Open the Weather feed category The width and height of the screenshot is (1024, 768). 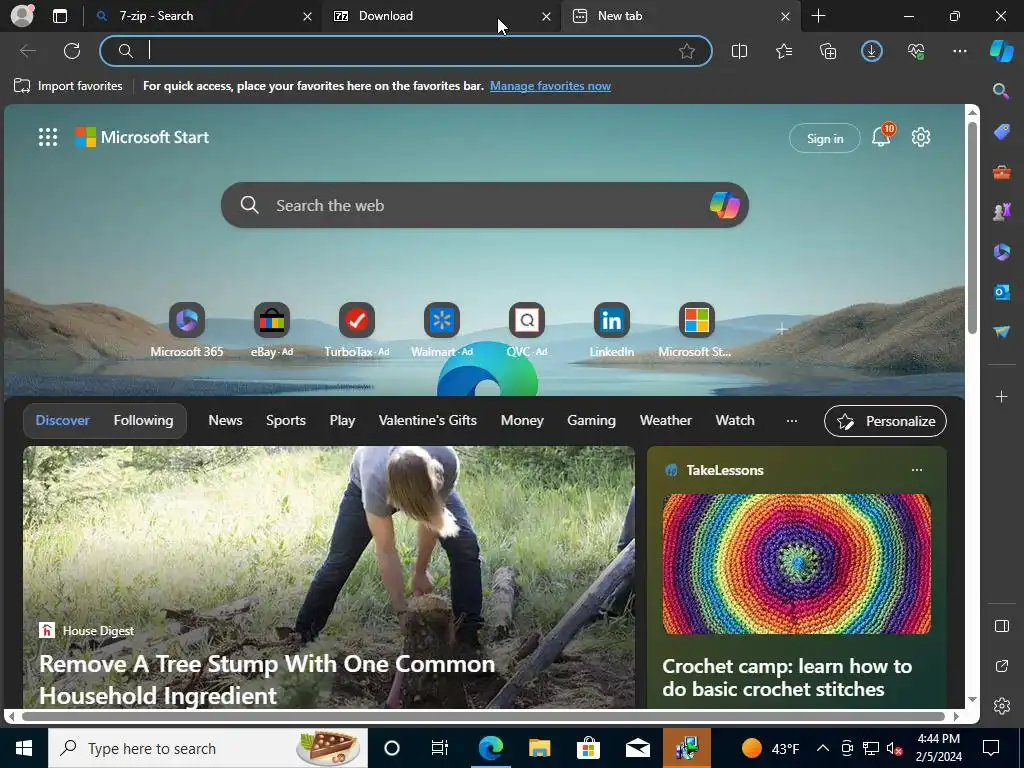(x=665, y=421)
